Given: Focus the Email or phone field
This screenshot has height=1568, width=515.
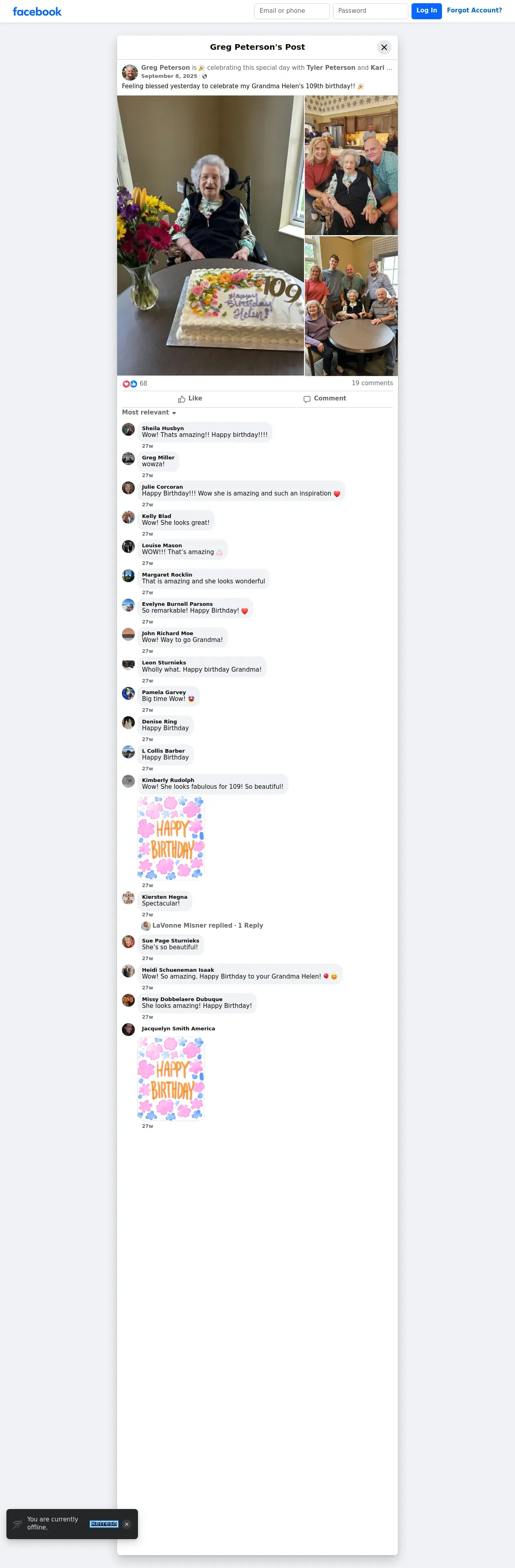Looking at the screenshot, I should click(292, 11).
